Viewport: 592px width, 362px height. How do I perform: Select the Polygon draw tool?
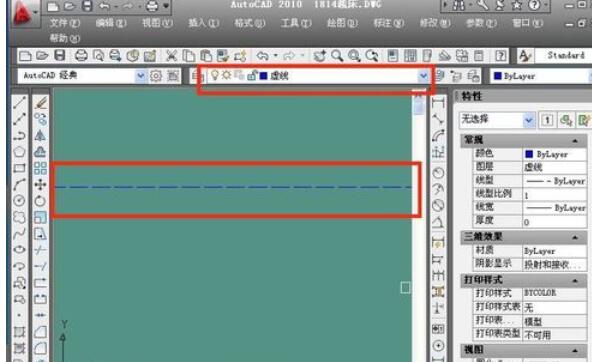[20, 152]
